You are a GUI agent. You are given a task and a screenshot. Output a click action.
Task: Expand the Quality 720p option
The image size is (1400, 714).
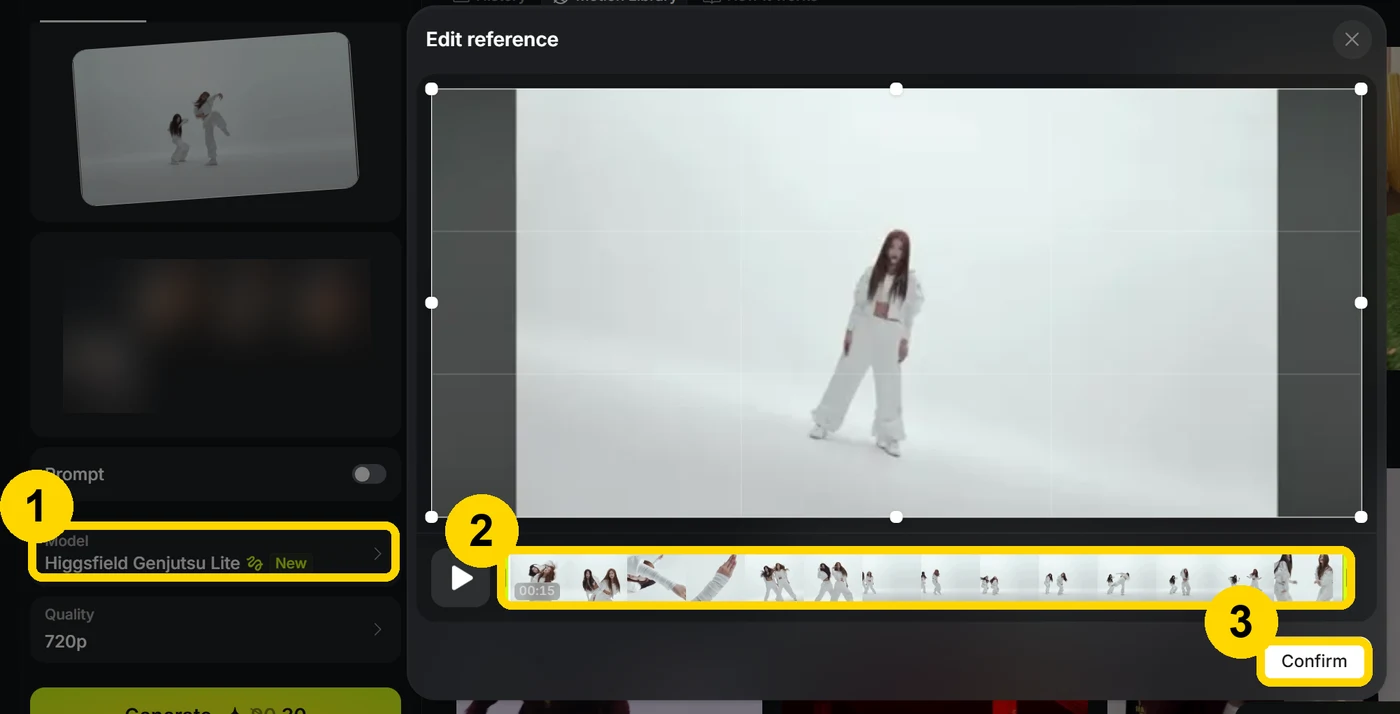click(215, 629)
